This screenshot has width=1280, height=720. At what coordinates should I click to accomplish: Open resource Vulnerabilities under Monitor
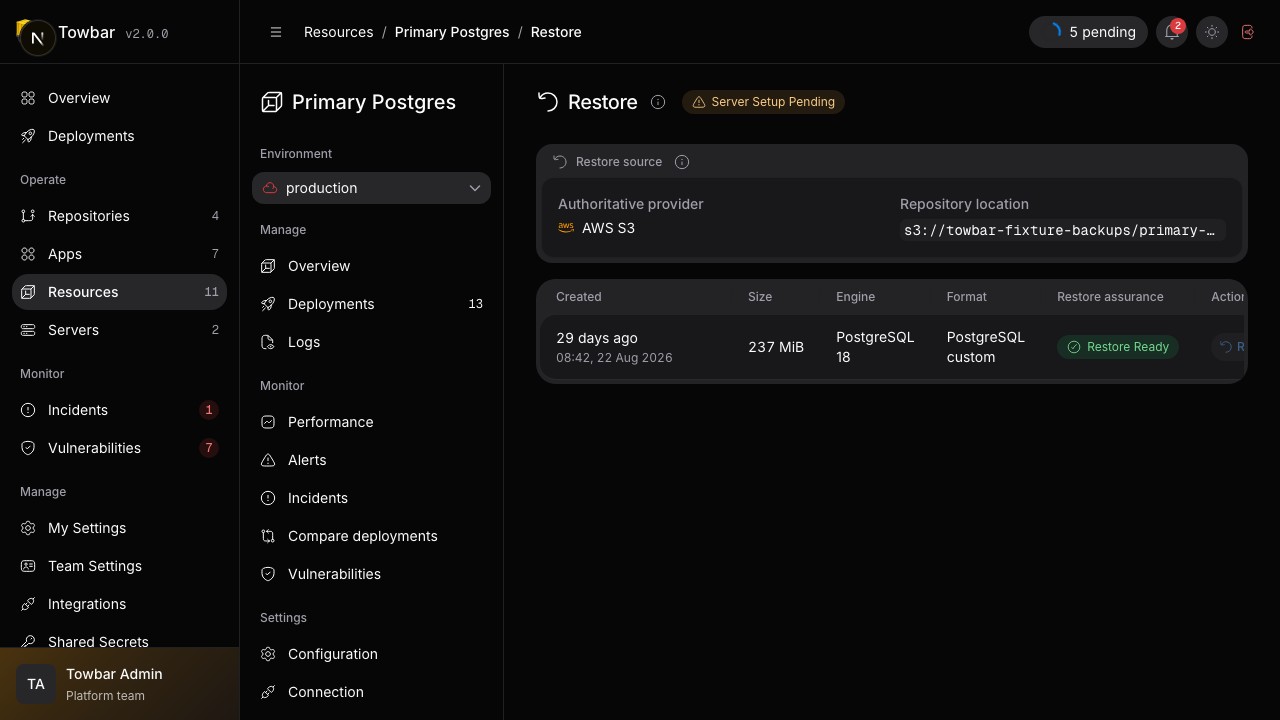pos(371,574)
